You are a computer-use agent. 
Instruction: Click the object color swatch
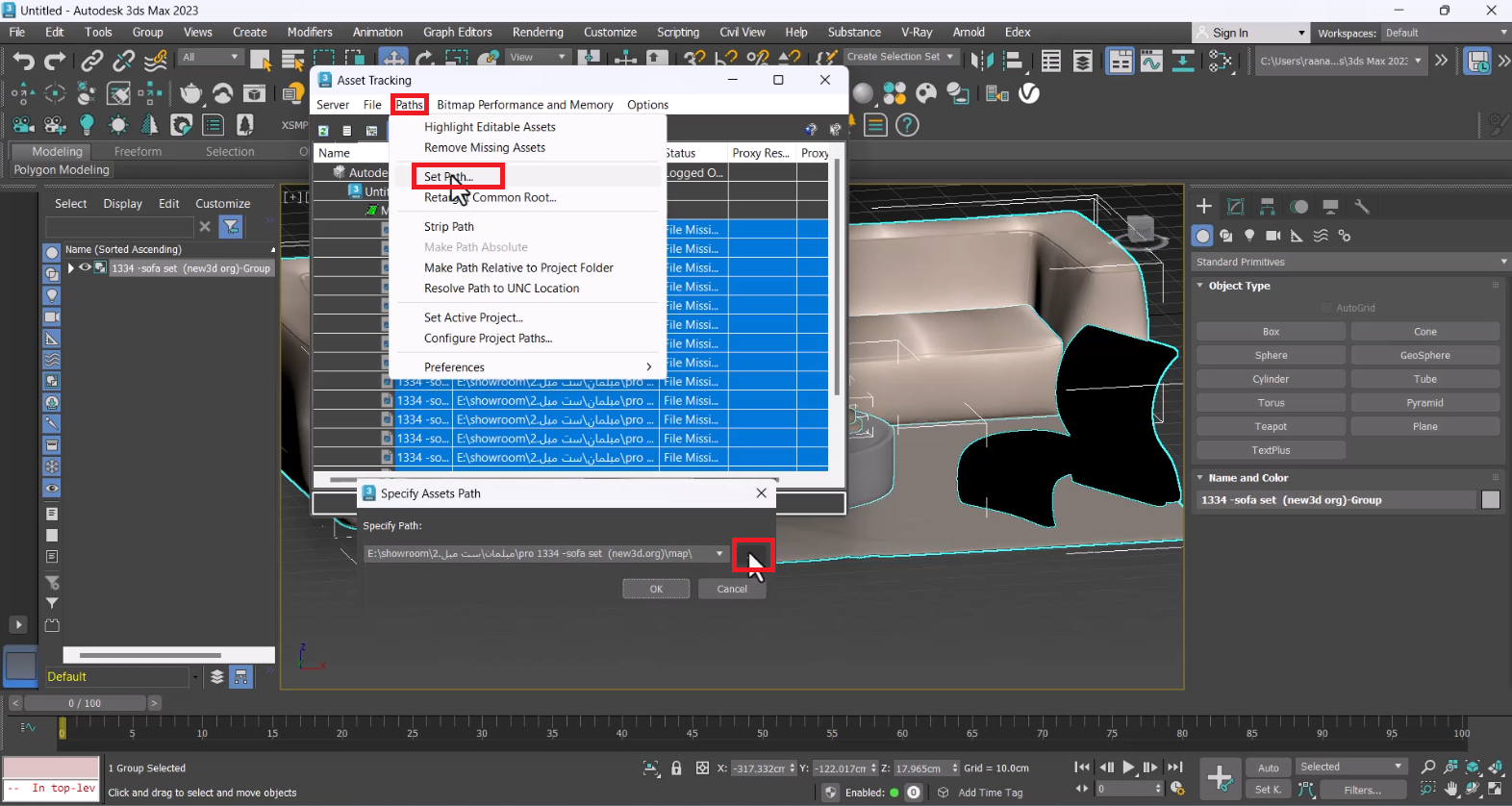coord(1491,500)
